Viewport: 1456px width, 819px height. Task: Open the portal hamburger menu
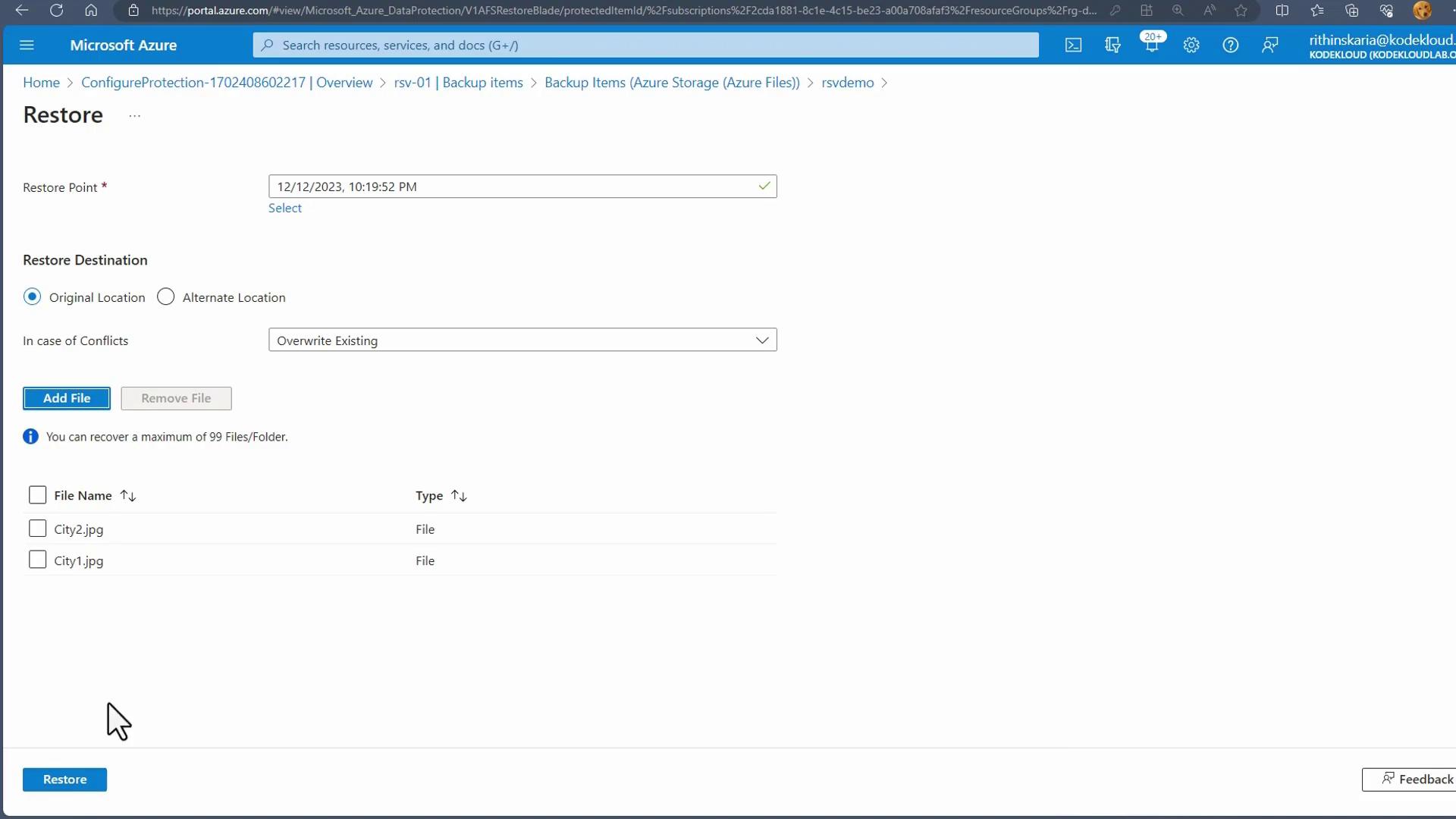27,45
